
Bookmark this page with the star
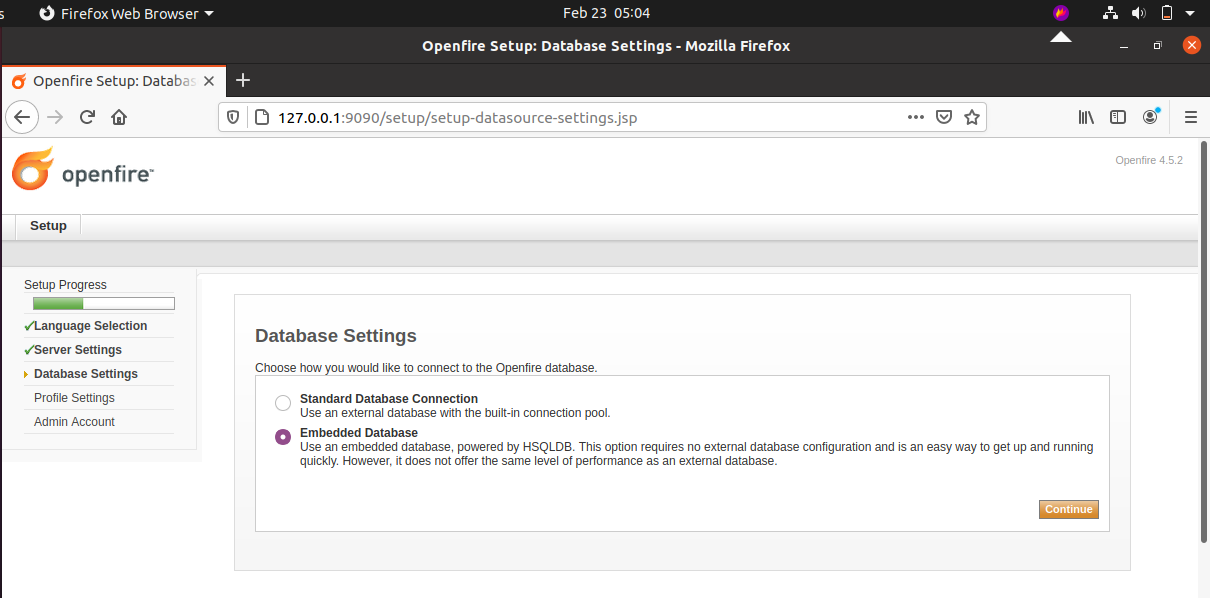point(971,117)
